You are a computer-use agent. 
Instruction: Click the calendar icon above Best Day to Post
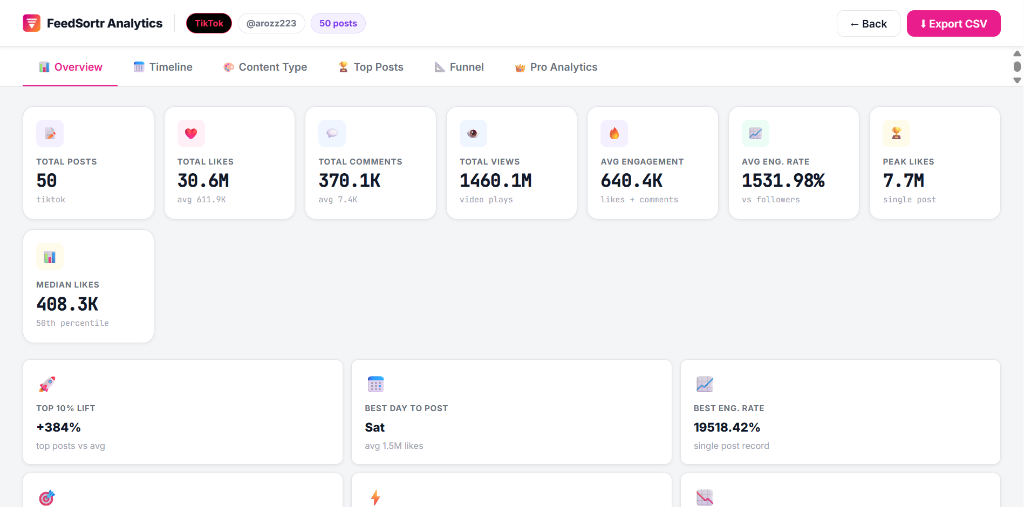point(376,384)
